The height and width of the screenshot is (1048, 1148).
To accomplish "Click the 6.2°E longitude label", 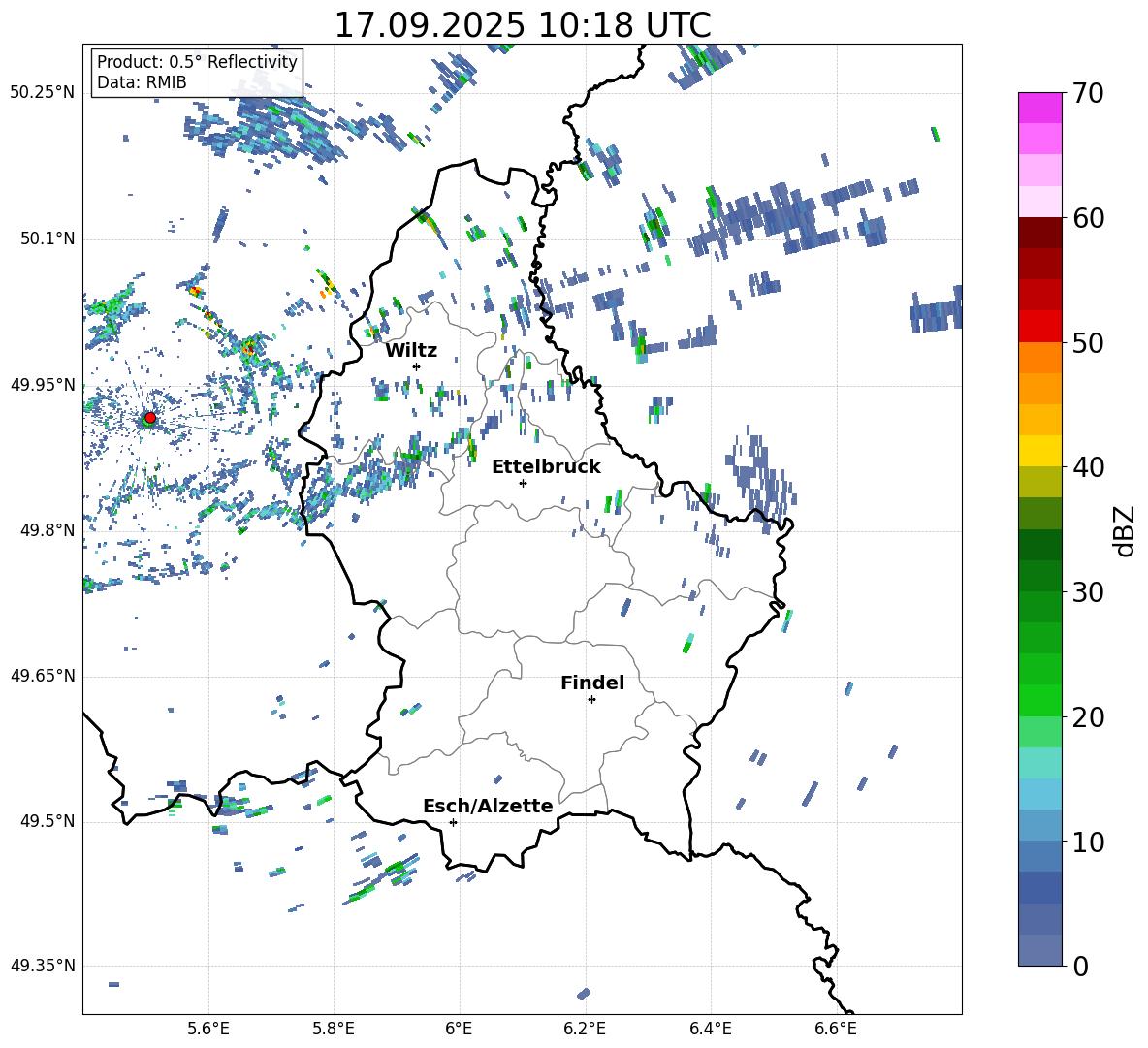I will point(585,1029).
